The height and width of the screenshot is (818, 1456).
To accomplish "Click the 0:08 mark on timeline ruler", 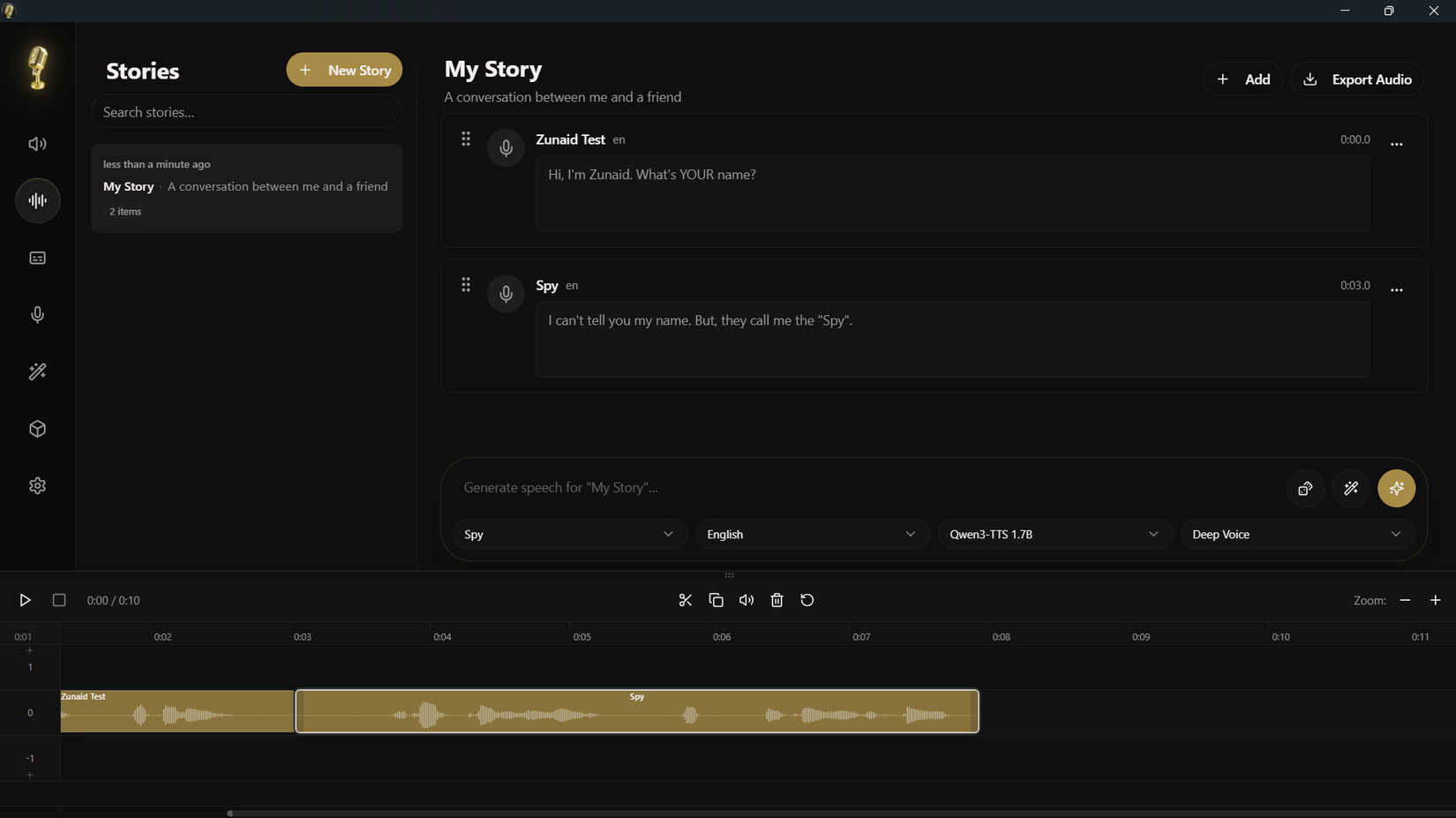I will (1001, 636).
